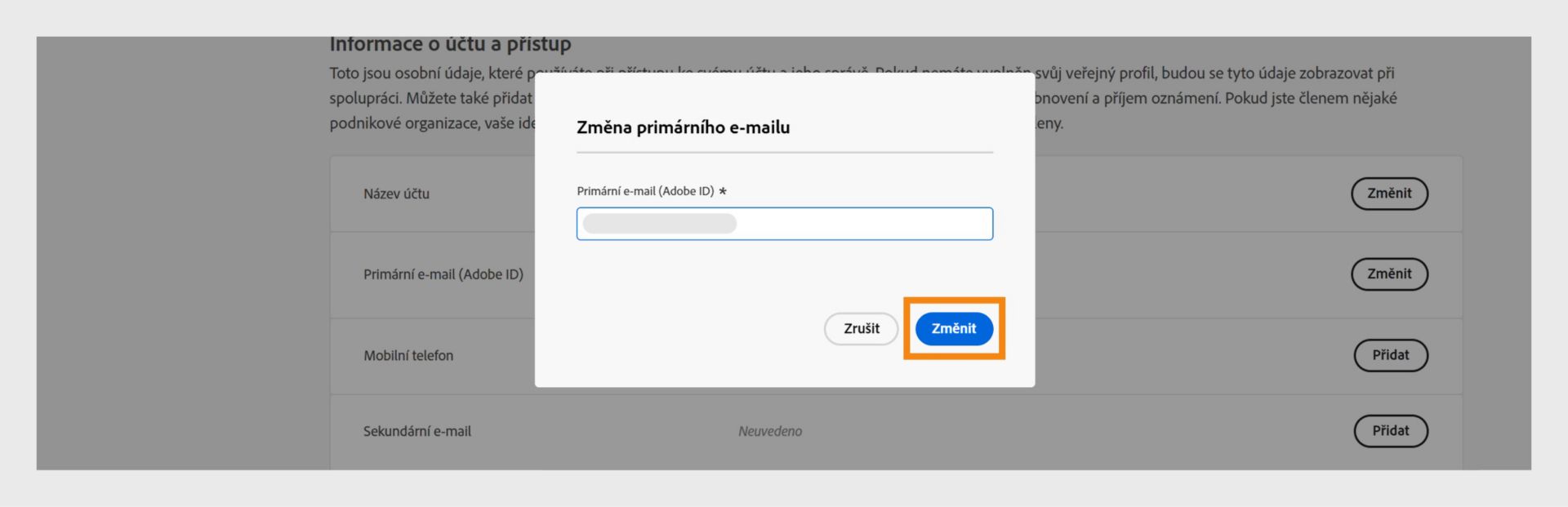Select the Mobilní telefon row label
The height and width of the screenshot is (507, 1568).
pos(408,355)
